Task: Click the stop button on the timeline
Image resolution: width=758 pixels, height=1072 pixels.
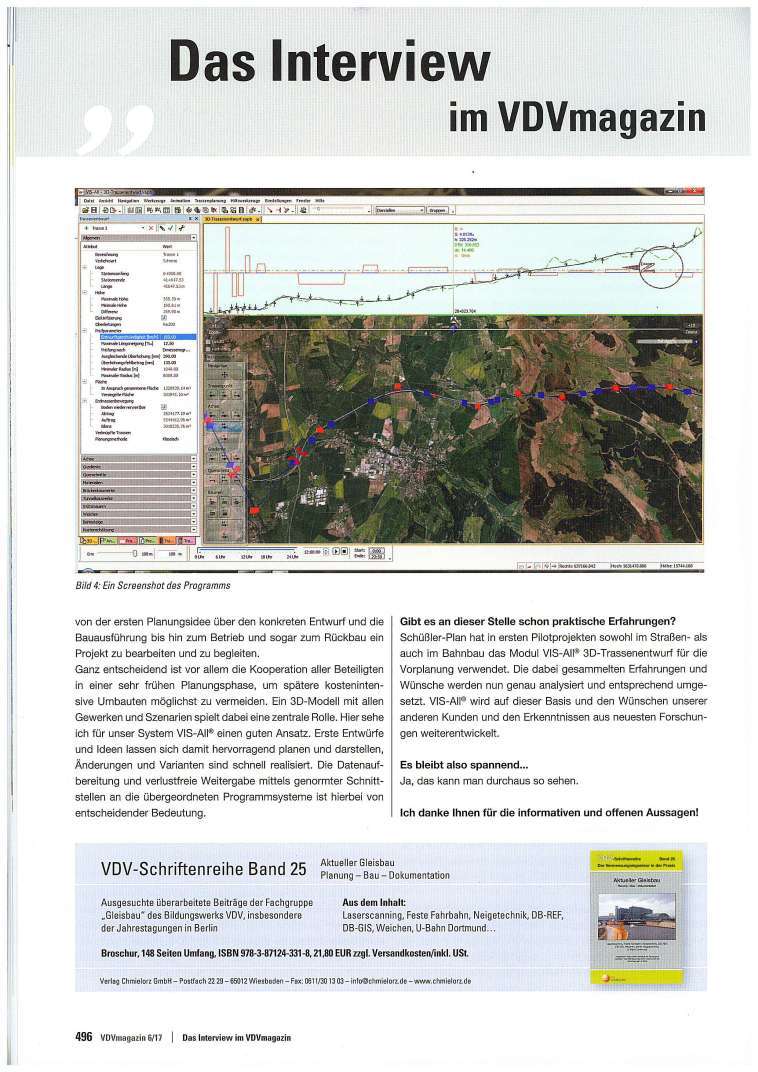Action: coord(345,550)
